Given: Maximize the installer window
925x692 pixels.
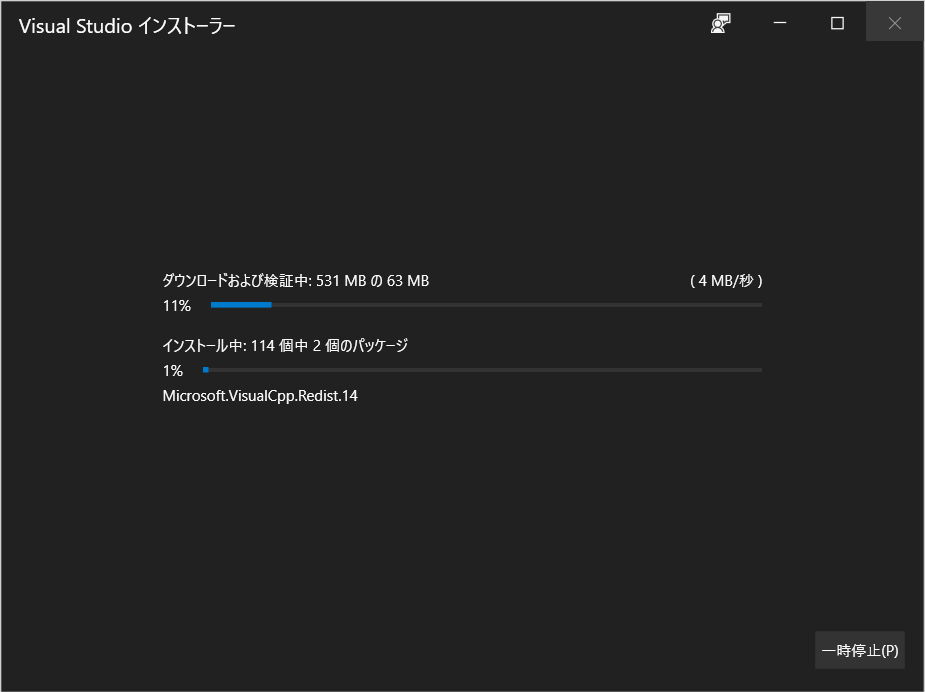Looking at the screenshot, I should pyautogui.click(x=837, y=23).
